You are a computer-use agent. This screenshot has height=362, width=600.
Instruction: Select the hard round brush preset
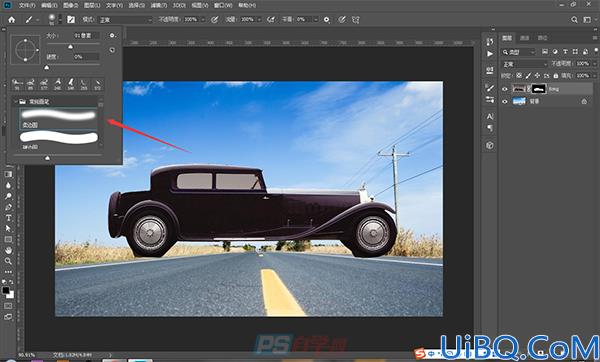[59, 140]
